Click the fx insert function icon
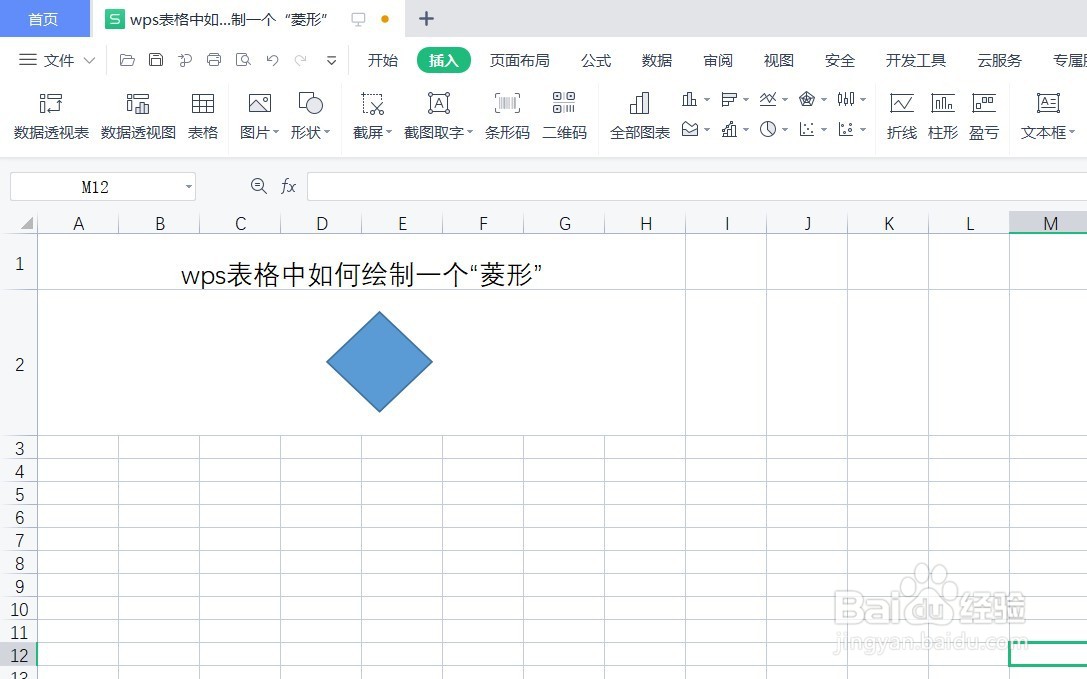This screenshot has height=679, width=1087. [288, 186]
